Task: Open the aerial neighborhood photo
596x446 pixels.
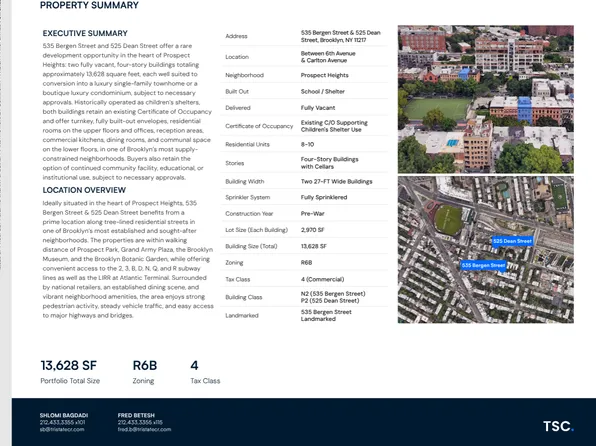Action: coord(486,99)
